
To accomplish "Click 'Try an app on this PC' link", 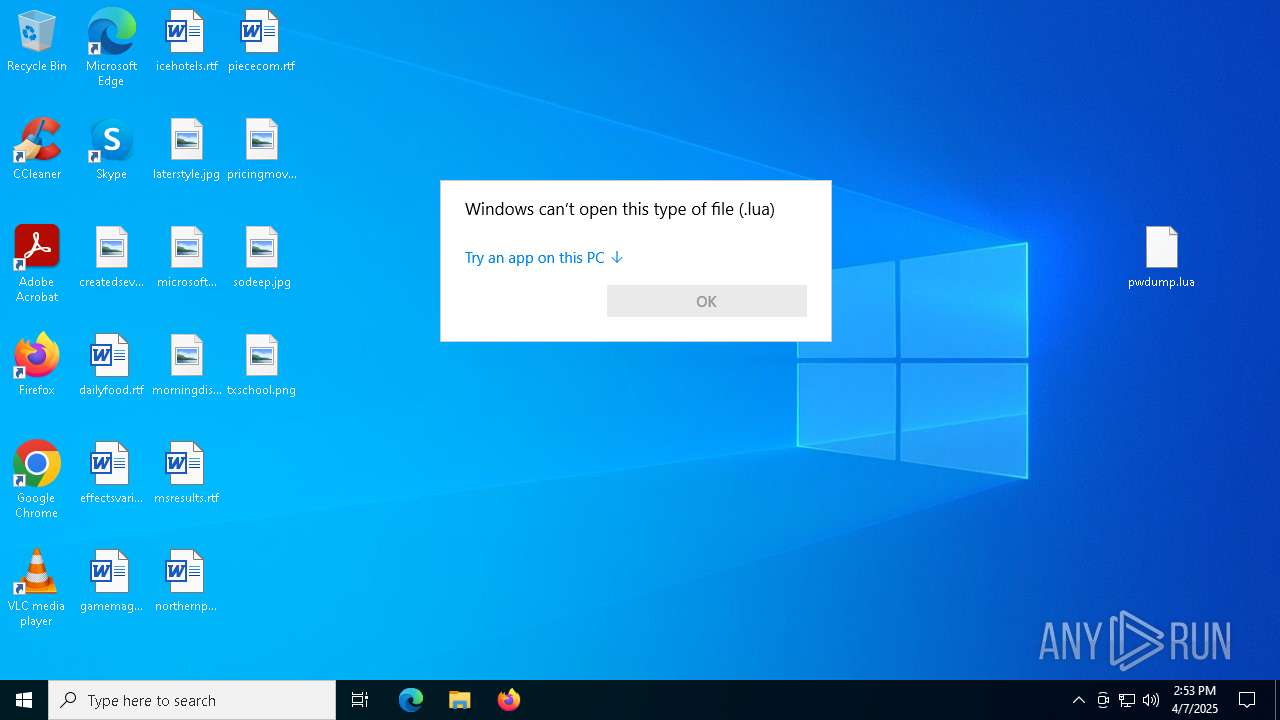I will (x=544, y=258).
